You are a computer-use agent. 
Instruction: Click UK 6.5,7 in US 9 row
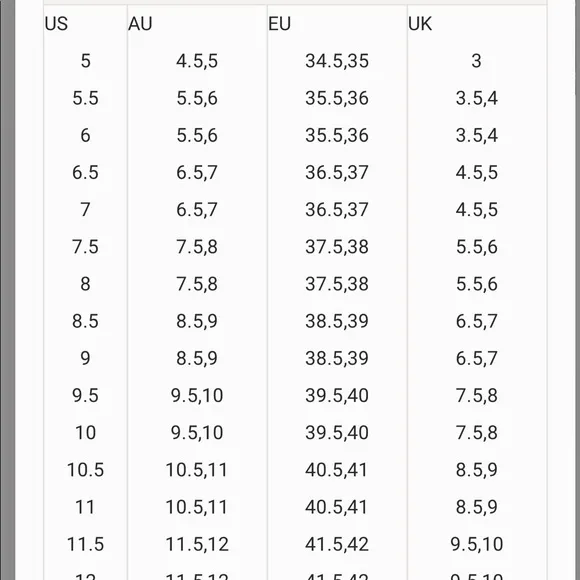476,358
